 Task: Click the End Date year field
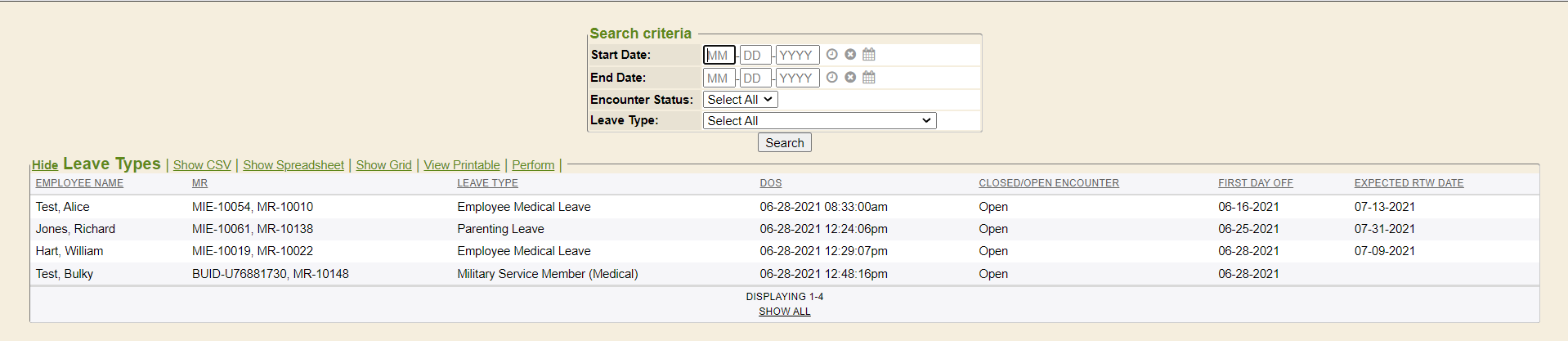pyautogui.click(x=797, y=78)
